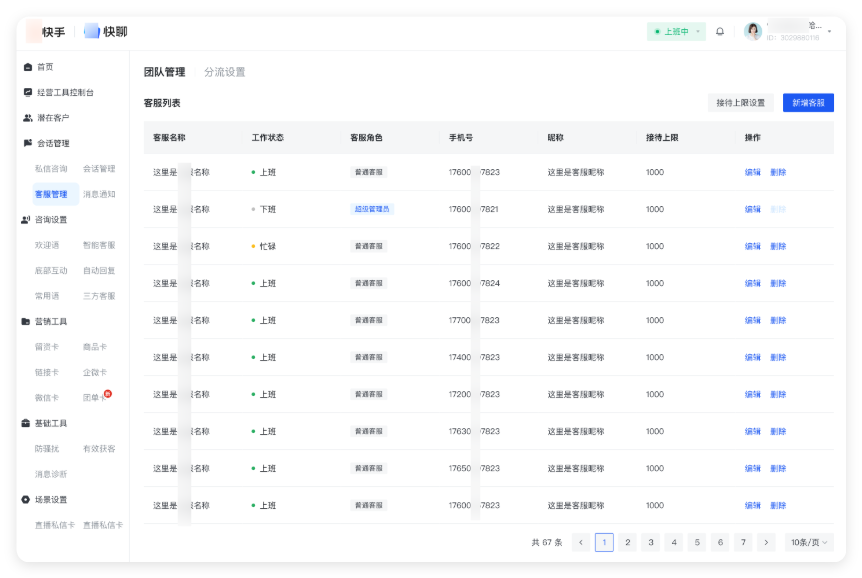Image resolution: width=862 pixels, height=578 pixels.
Task: Click the 接待上限设置 button
Action: click(740, 103)
